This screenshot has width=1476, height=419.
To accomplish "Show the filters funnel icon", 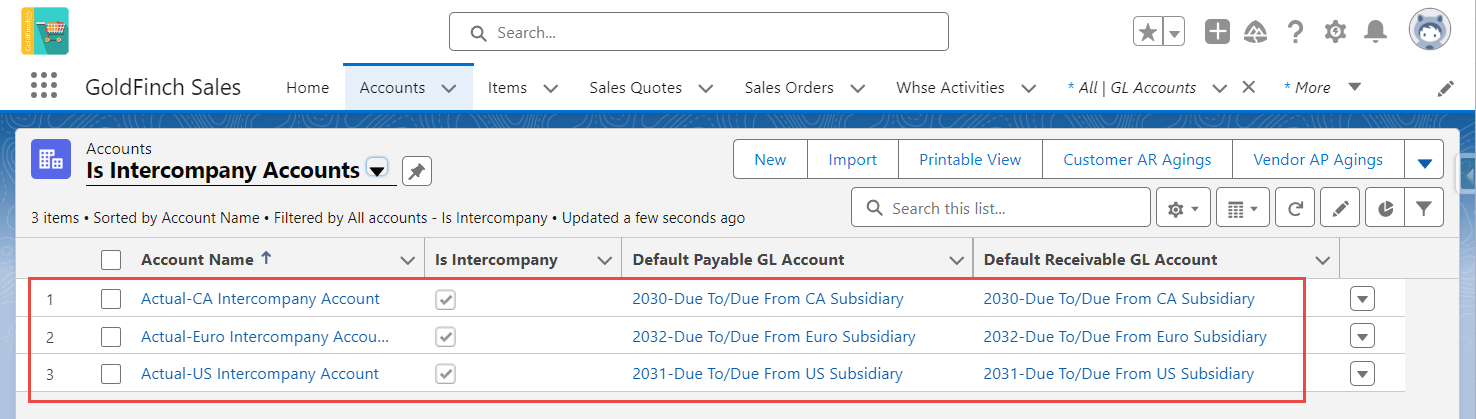I will 1423,209.
